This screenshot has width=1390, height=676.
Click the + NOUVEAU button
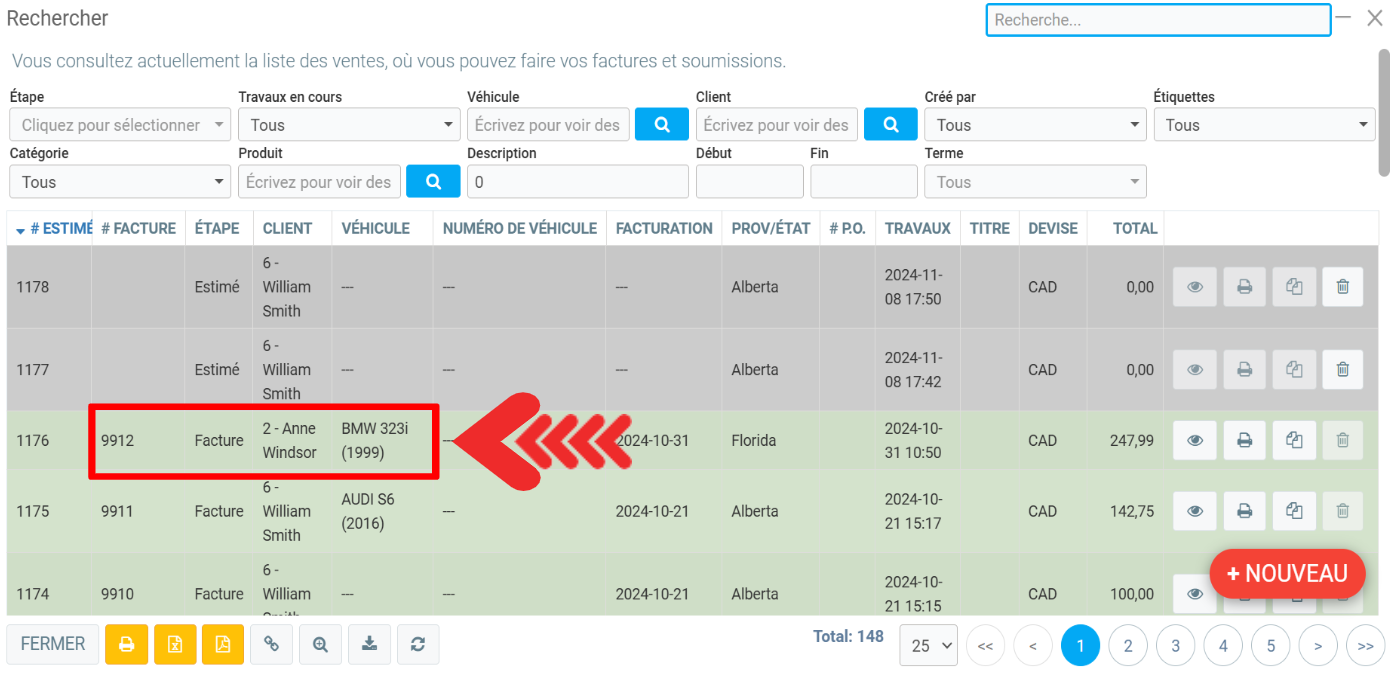point(1287,574)
